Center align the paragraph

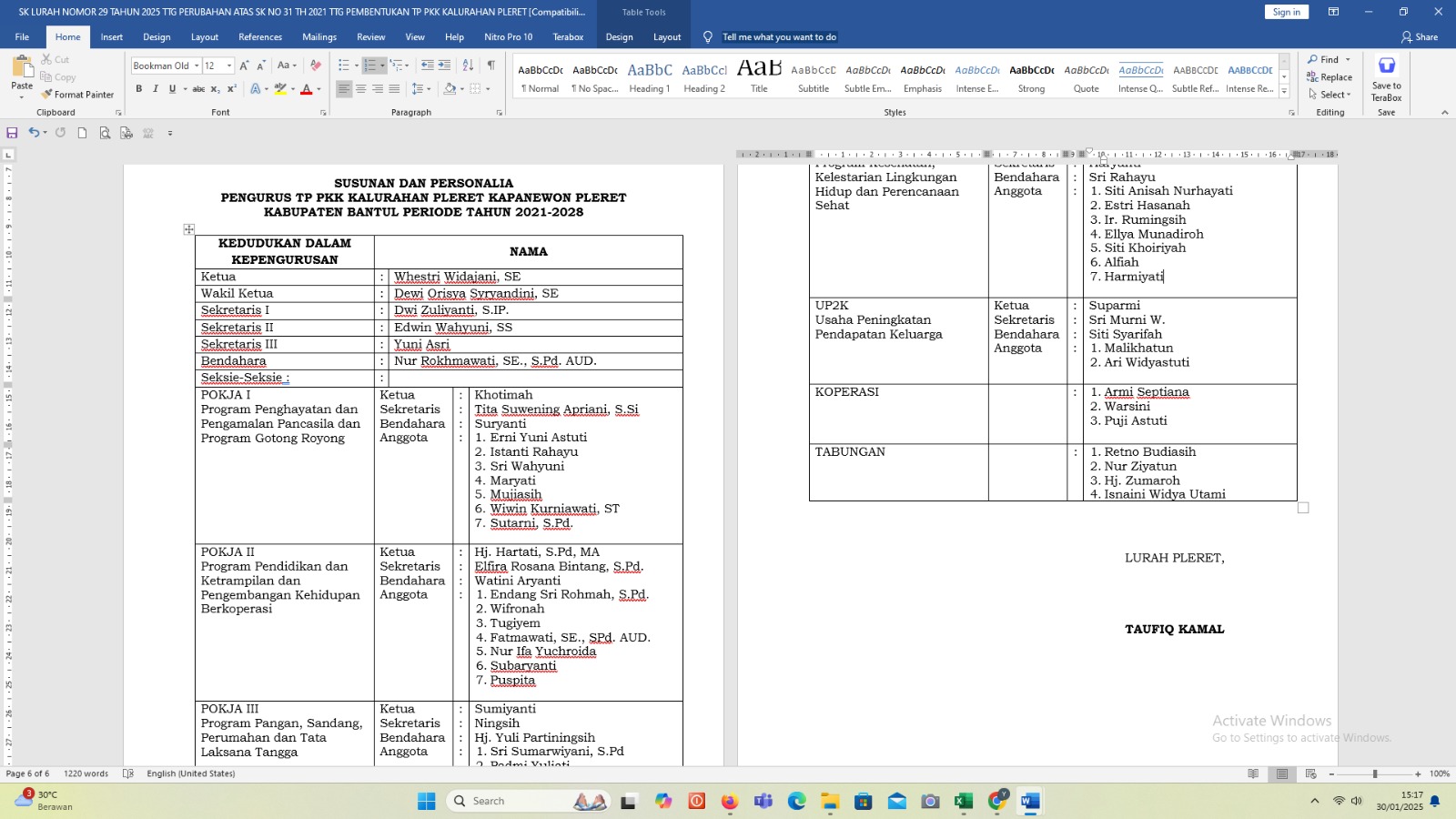(361, 89)
